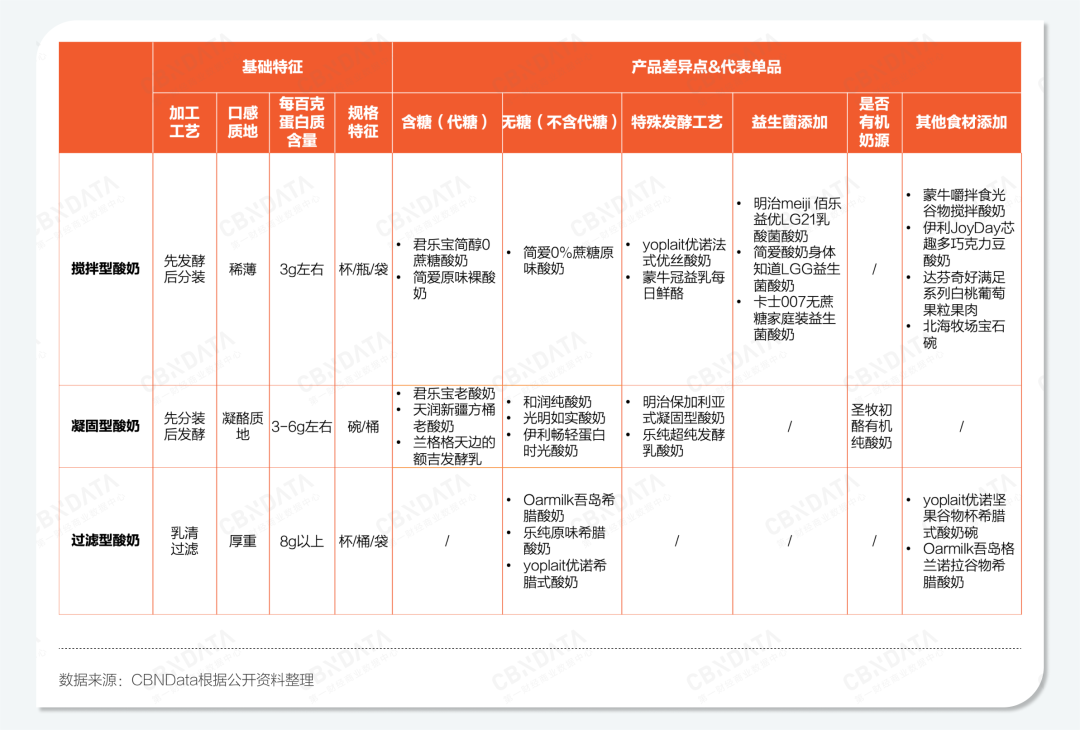Screen dimensions: 1080x730
Task: Select the 过滤型酸奶 row label
Action: pyautogui.click(x=106, y=541)
